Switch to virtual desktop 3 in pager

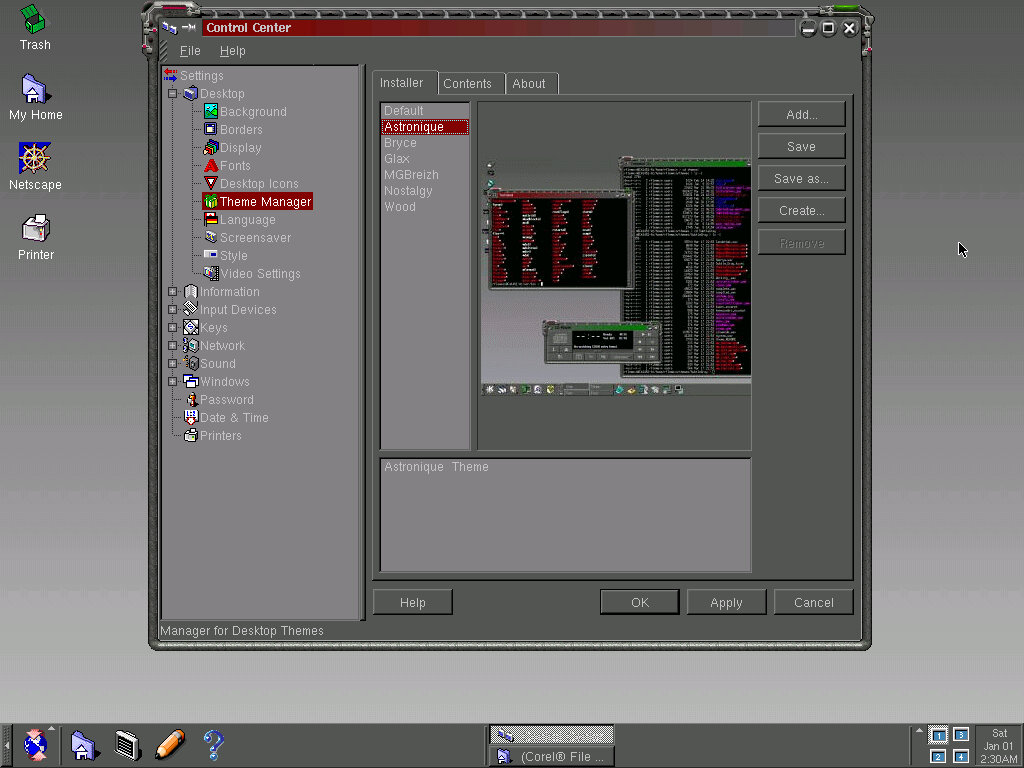click(x=961, y=735)
